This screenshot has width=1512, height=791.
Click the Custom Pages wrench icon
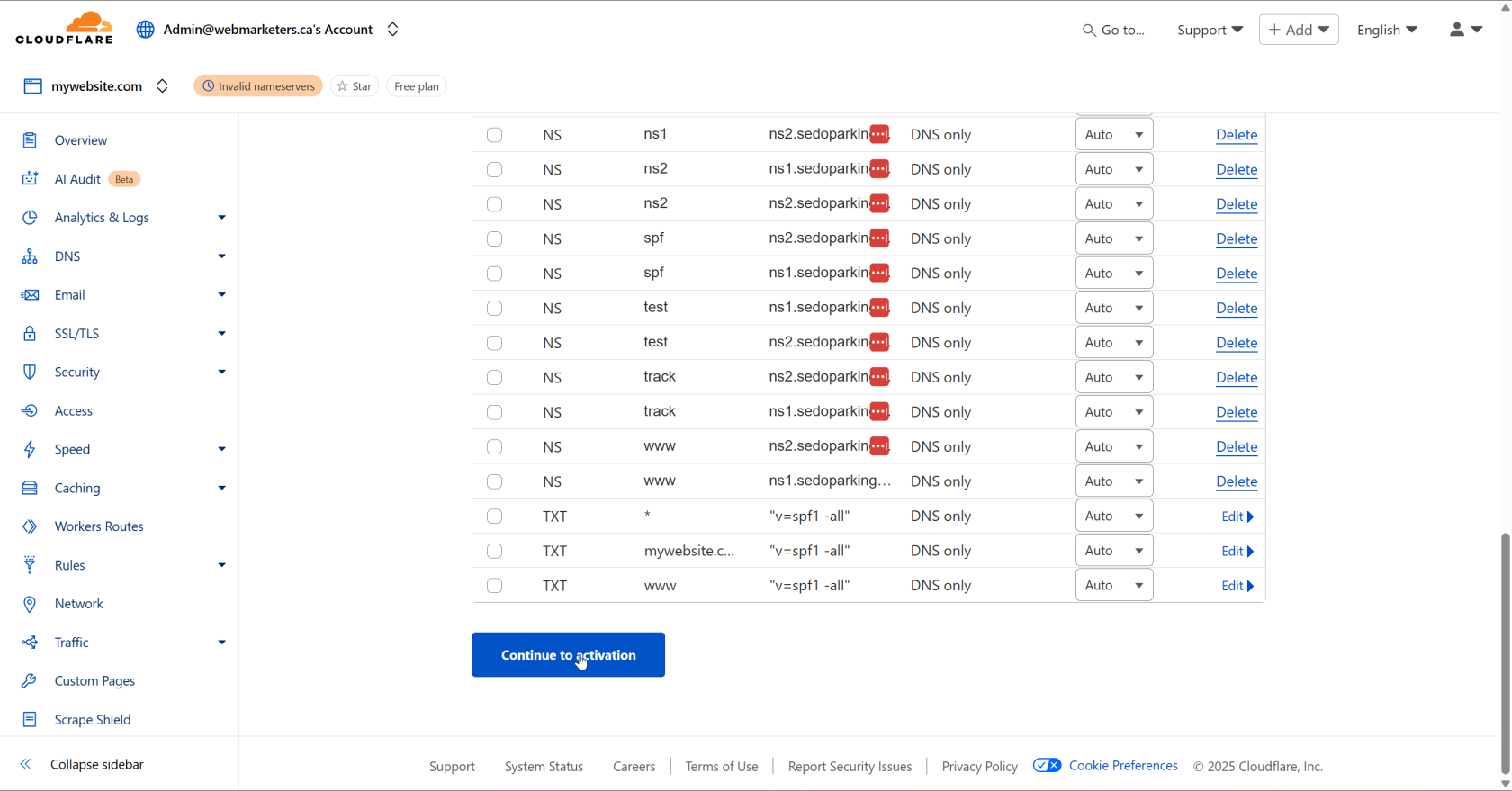[30, 681]
